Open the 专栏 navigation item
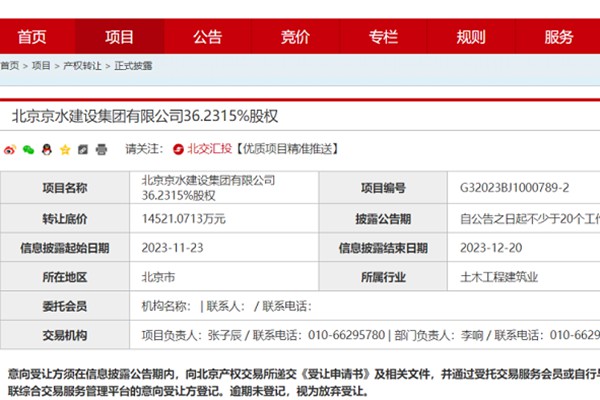This screenshot has width=600, height=400. (x=383, y=37)
